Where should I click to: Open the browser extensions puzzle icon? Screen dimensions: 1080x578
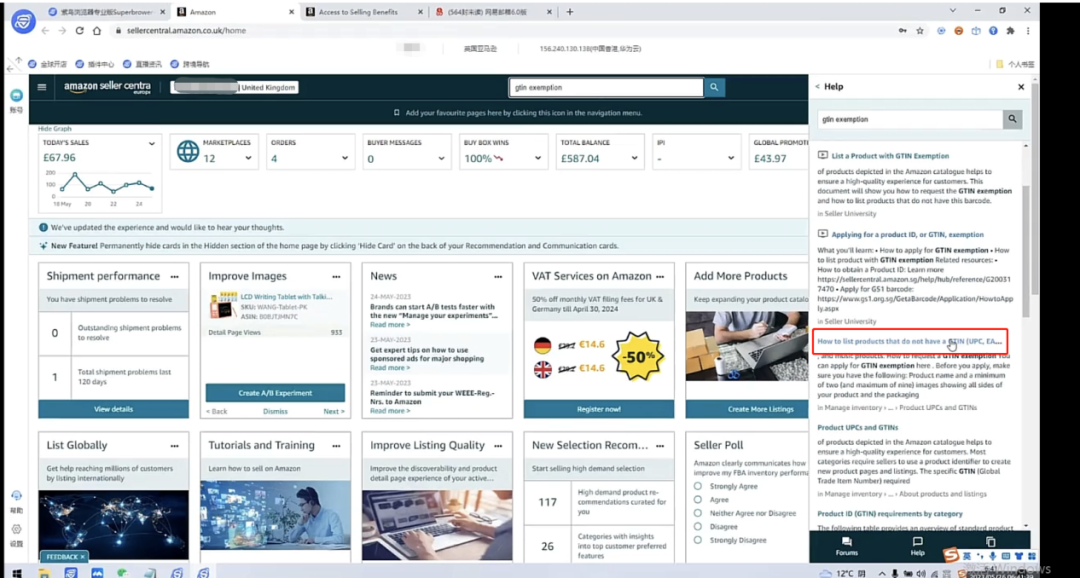click(x=1010, y=30)
